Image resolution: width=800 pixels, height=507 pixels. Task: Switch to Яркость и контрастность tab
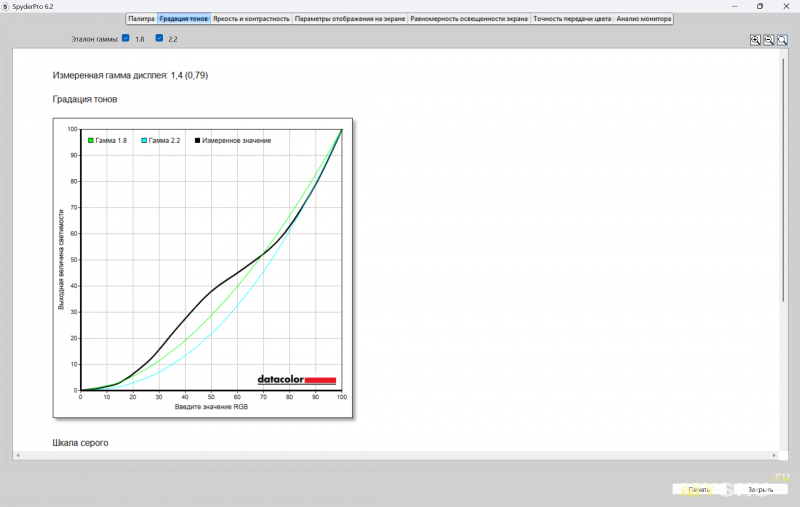pos(252,19)
